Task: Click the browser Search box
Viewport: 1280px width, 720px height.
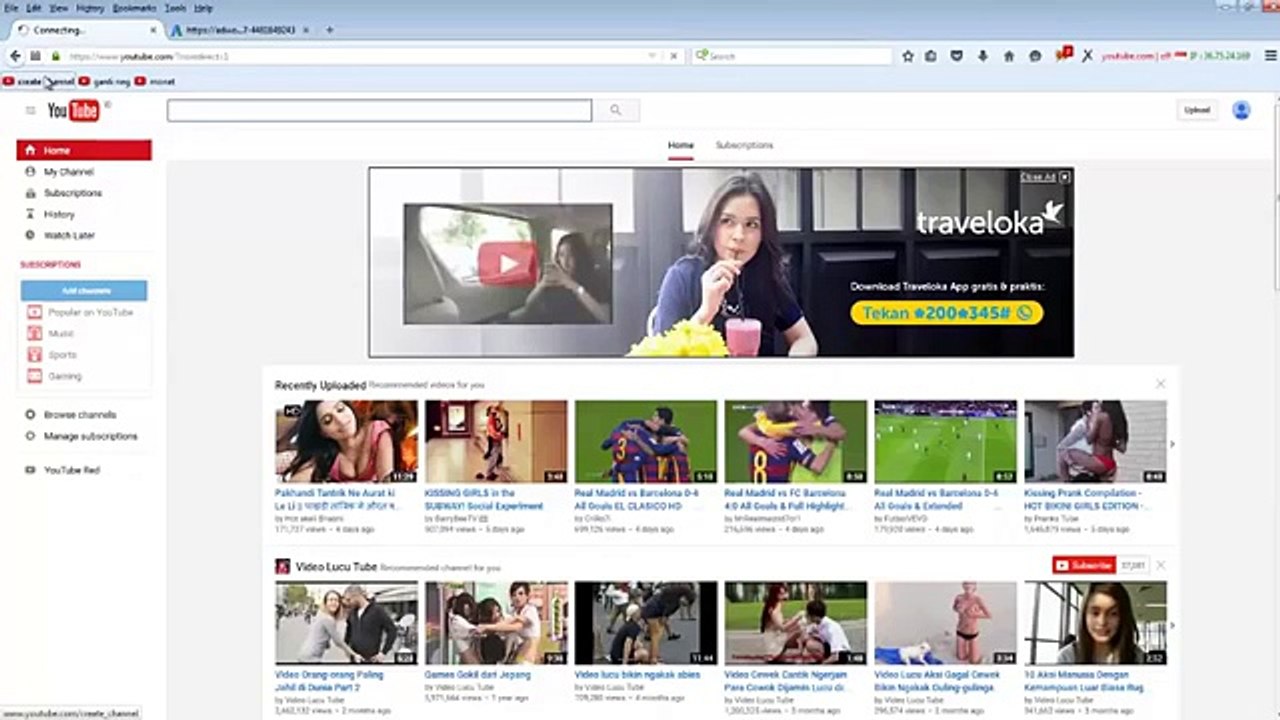Action: click(x=792, y=57)
